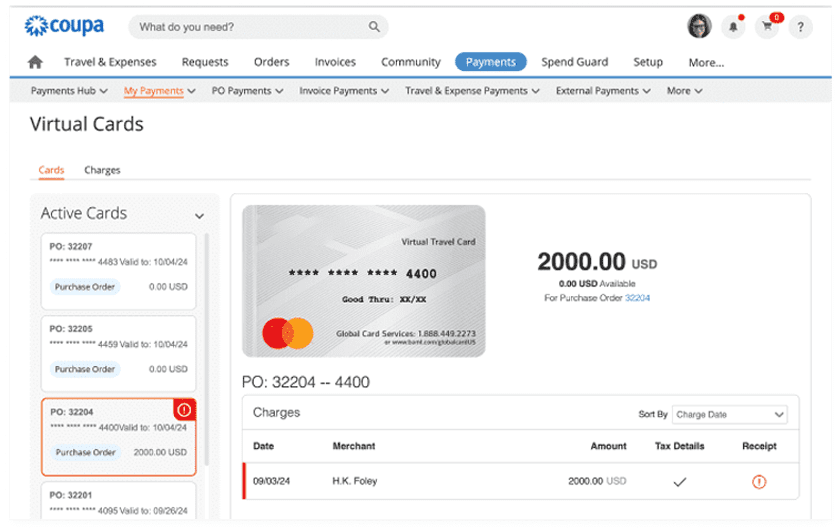This screenshot has height=531, width=838.
Task: Open Travel & Expenses menu
Action: (110, 62)
